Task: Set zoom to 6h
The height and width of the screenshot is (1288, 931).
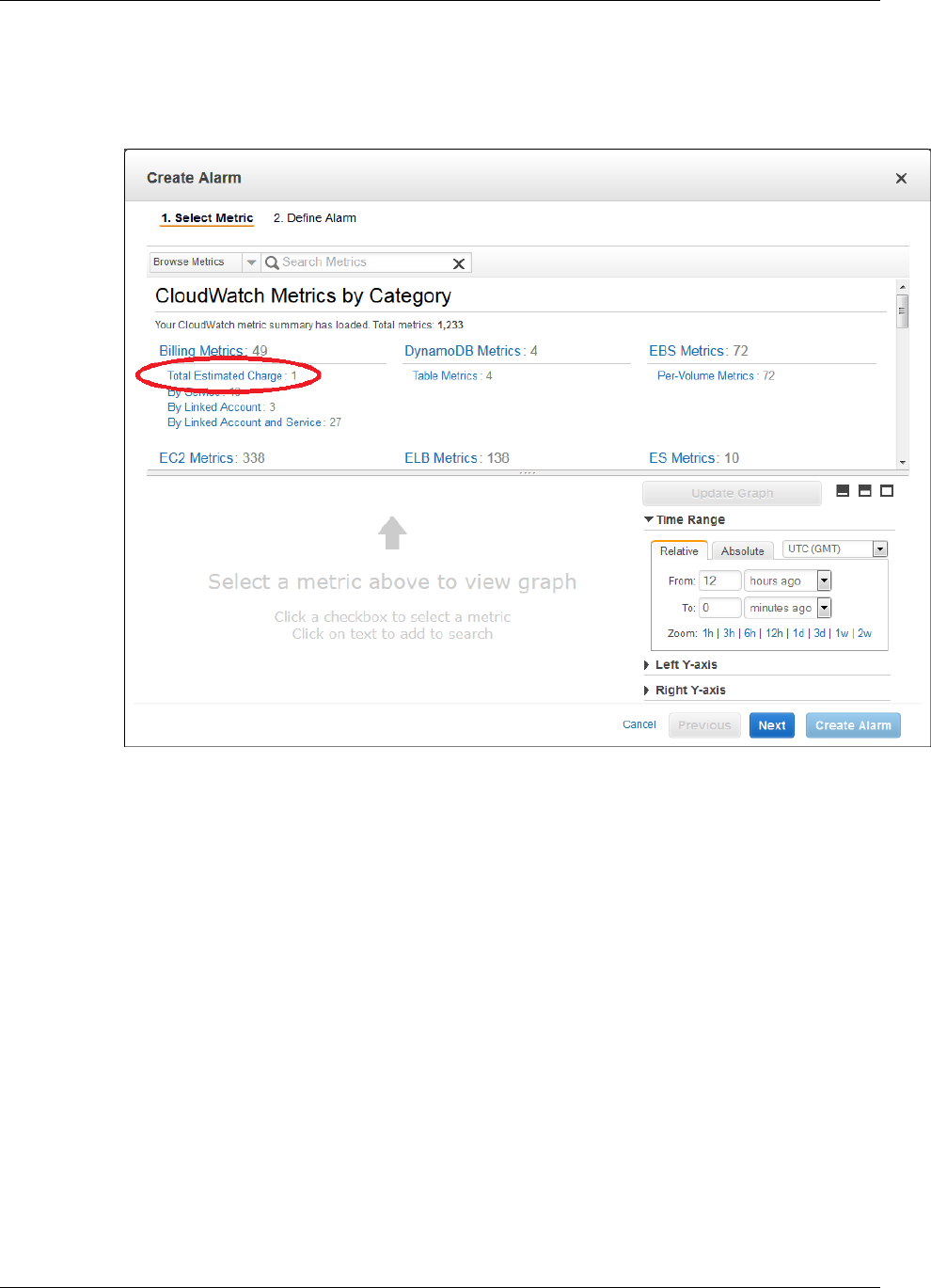Action: click(x=750, y=633)
